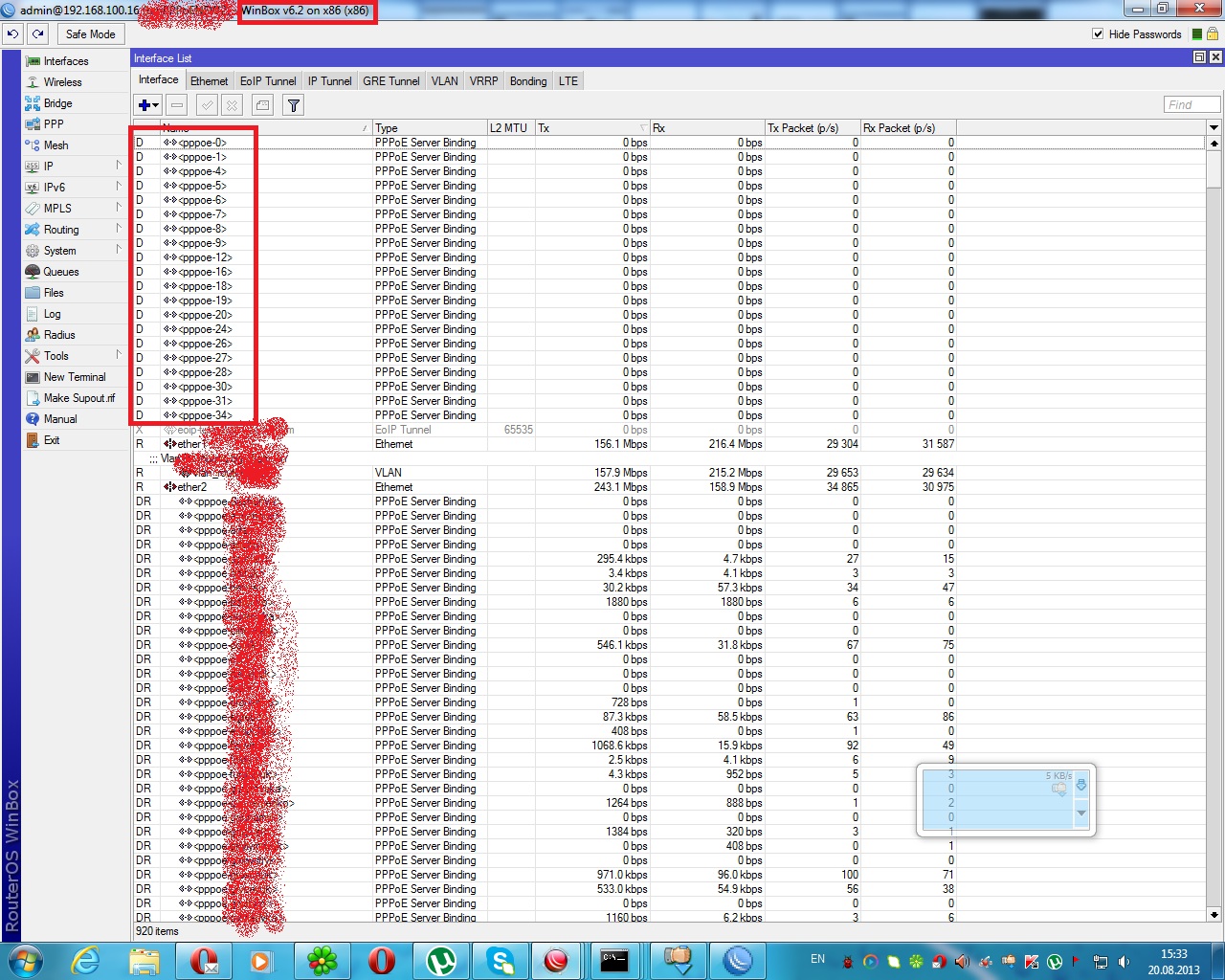
Task: Sort by the Type column header
Action: point(430,127)
